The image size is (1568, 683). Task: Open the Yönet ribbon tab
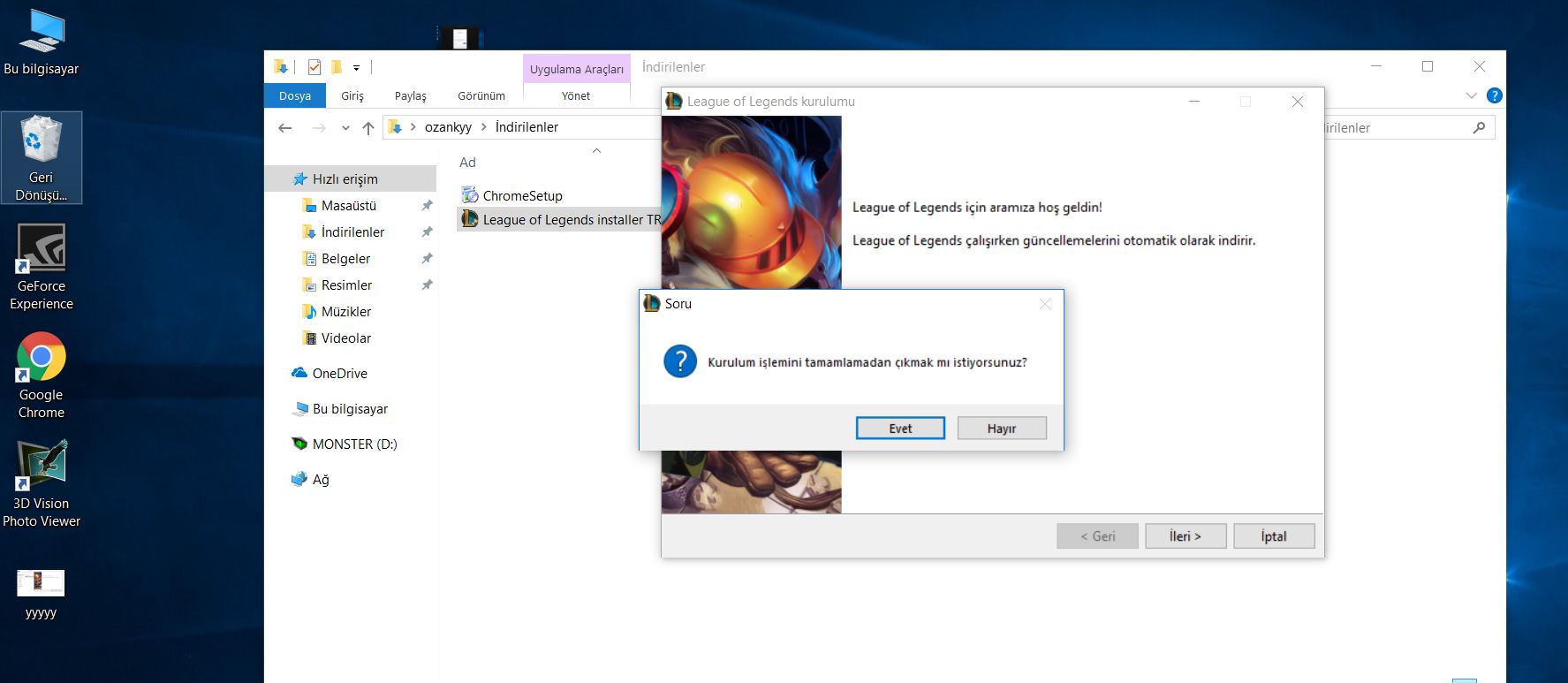pyautogui.click(x=576, y=95)
